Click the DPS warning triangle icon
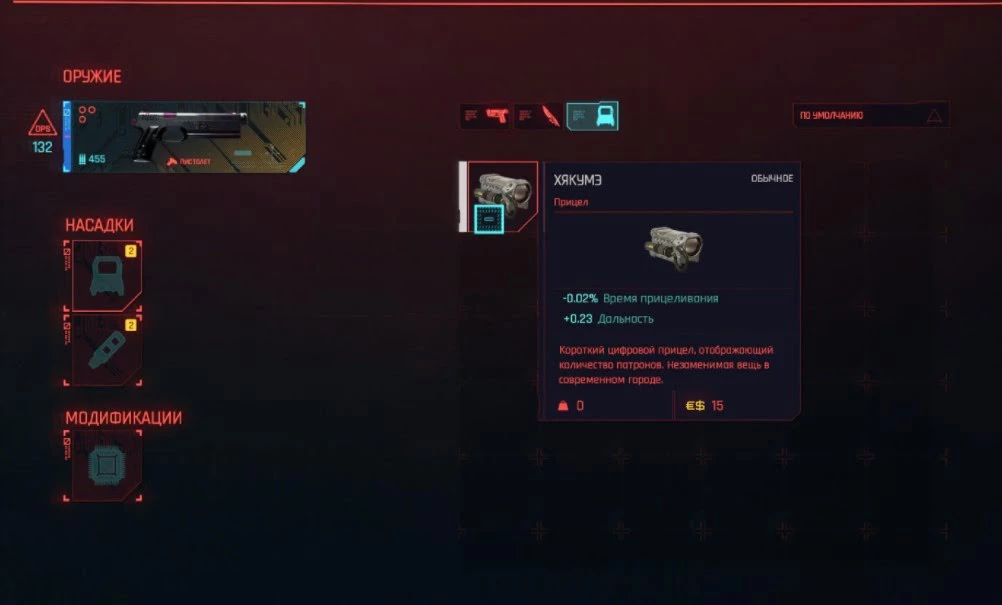1002x605 pixels. coord(42,123)
